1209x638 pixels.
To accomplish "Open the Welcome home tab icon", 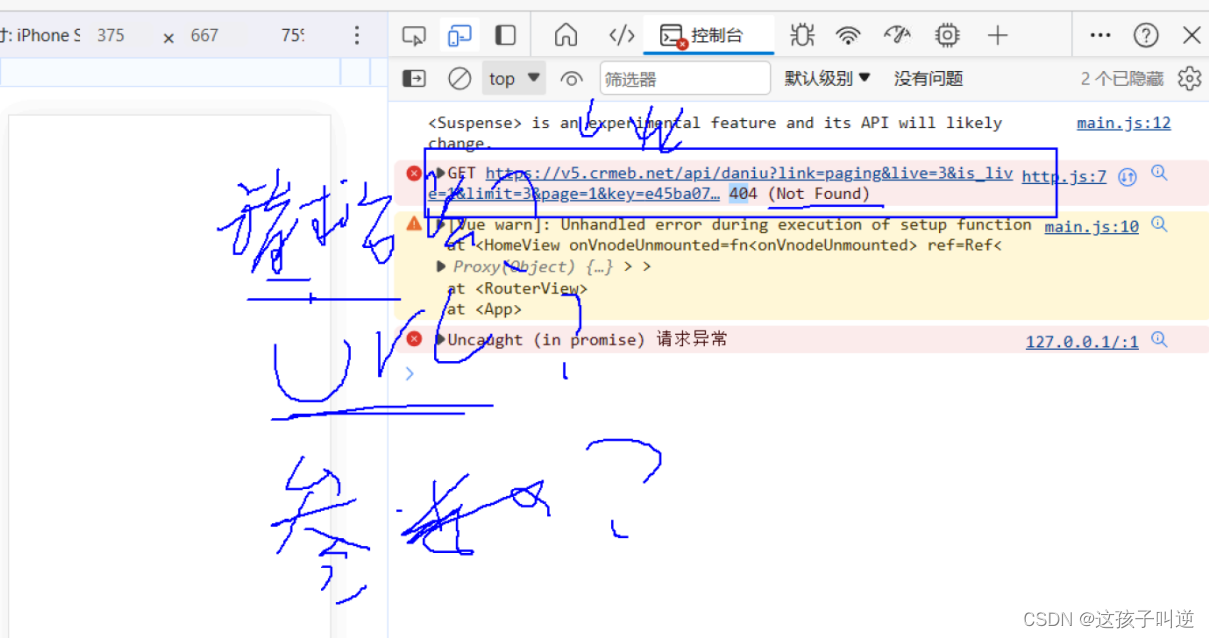I will click(566, 36).
